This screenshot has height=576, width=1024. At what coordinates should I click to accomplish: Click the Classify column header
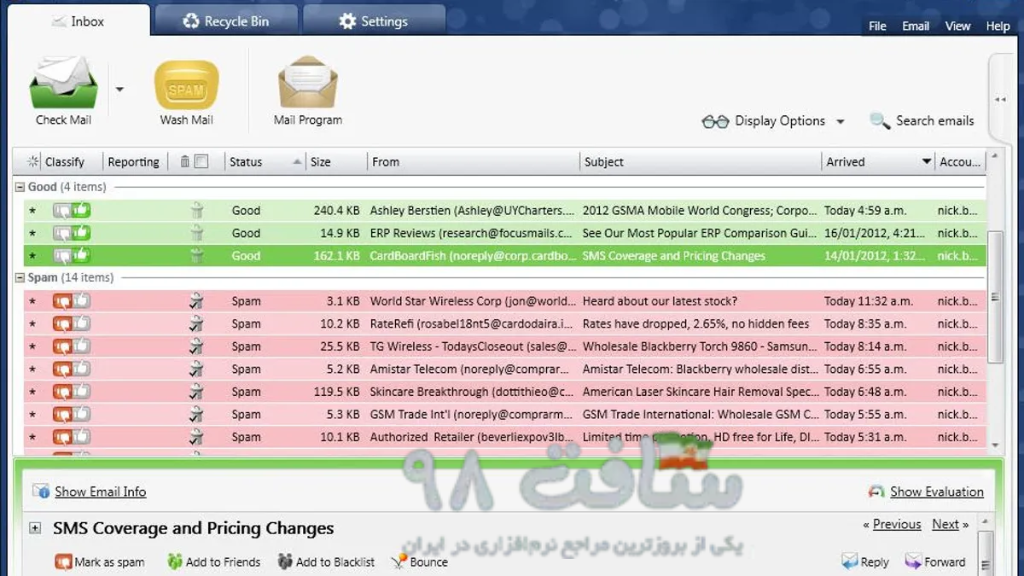(x=64, y=162)
